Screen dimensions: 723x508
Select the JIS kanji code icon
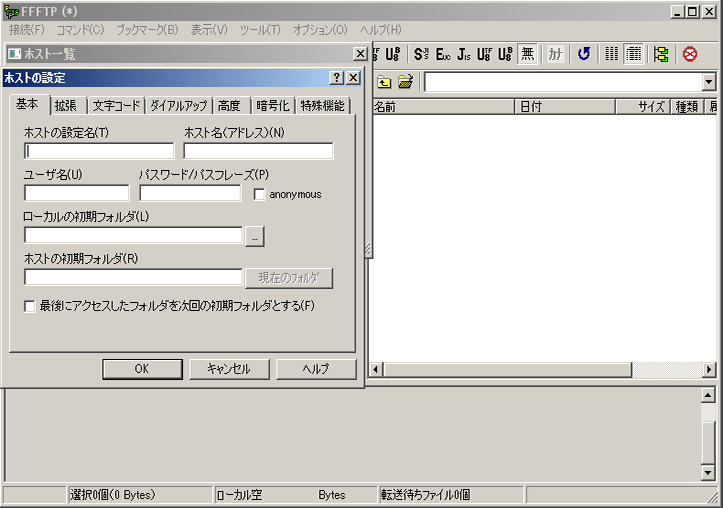[463, 54]
